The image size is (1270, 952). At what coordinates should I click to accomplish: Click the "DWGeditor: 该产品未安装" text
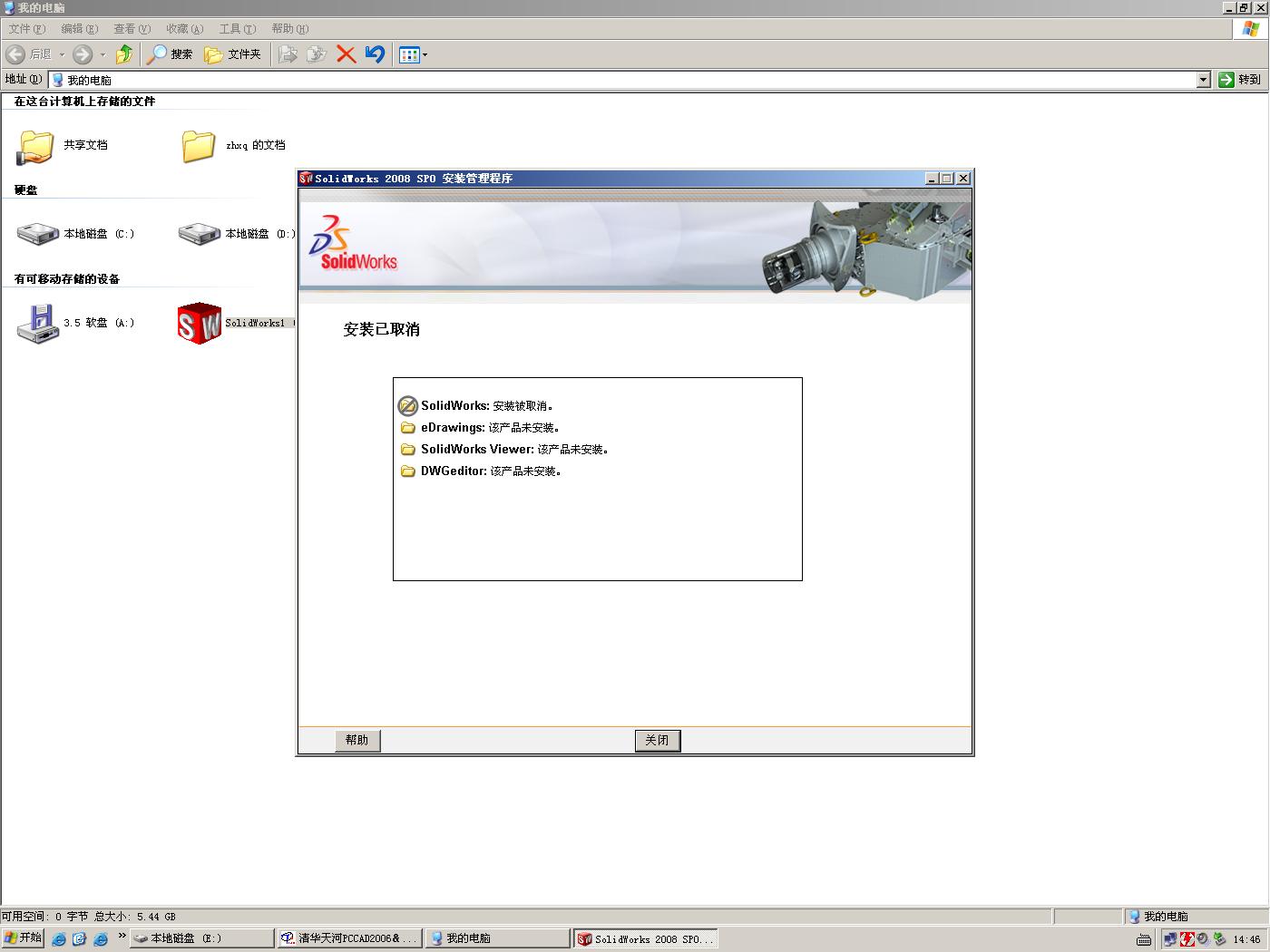(492, 471)
